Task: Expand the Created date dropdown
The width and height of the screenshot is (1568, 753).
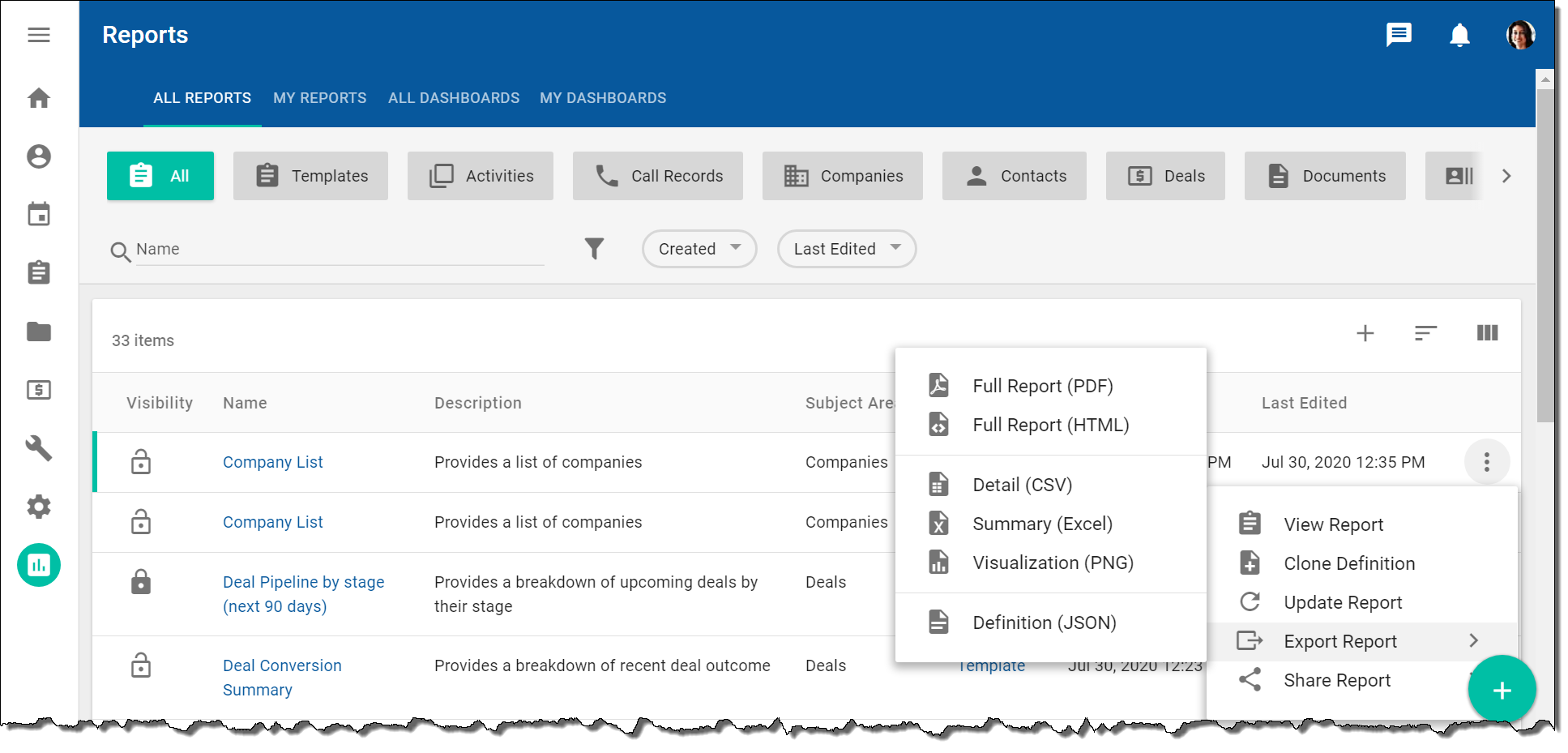Action: [x=699, y=249]
